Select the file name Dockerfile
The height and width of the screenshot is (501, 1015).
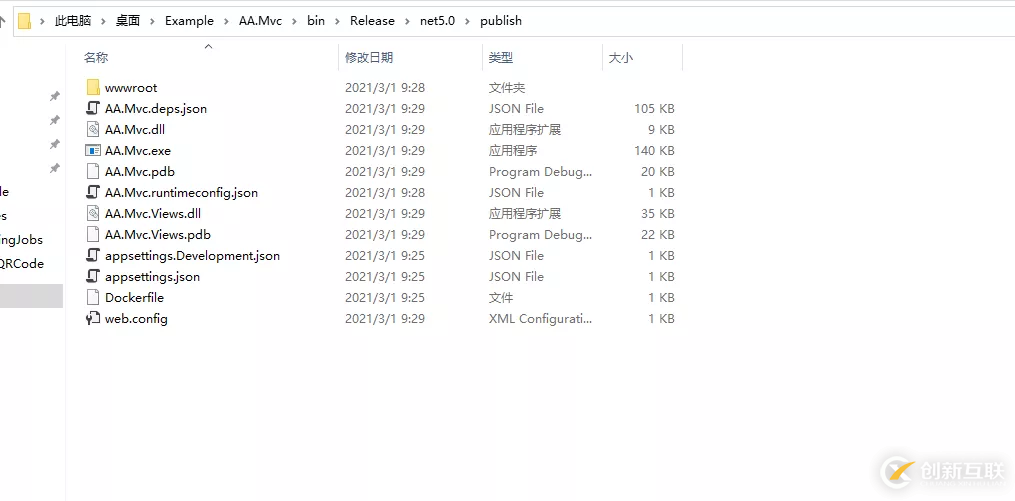(x=134, y=298)
